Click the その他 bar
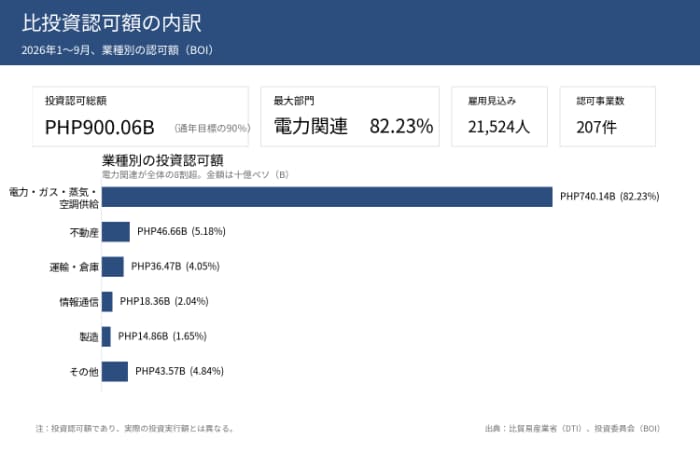Image resolution: width=700 pixels, height=466 pixels. (x=115, y=371)
